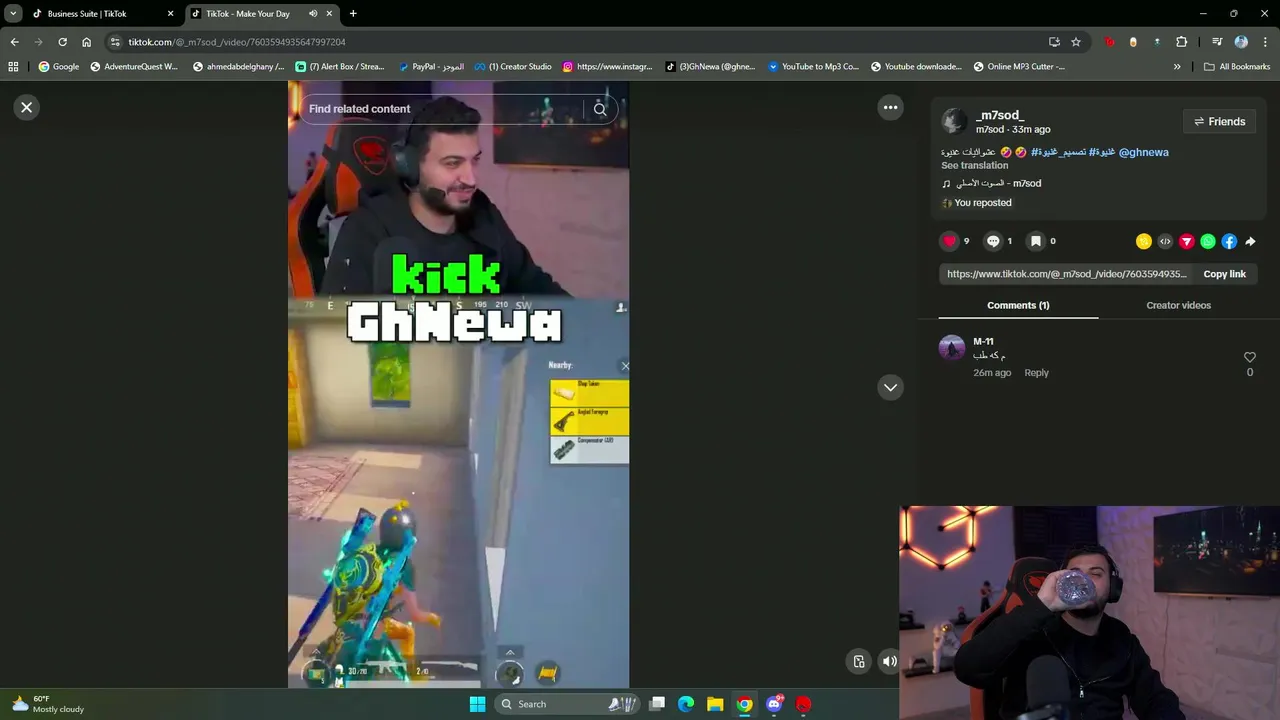Open the @ghnewa mention link
The width and height of the screenshot is (1280, 720).
pyautogui.click(x=1143, y=152)
